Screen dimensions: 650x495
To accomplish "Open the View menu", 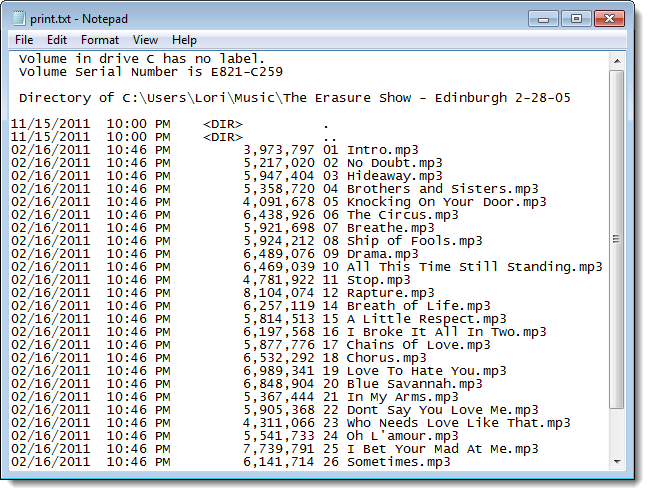I will [145, 40].
